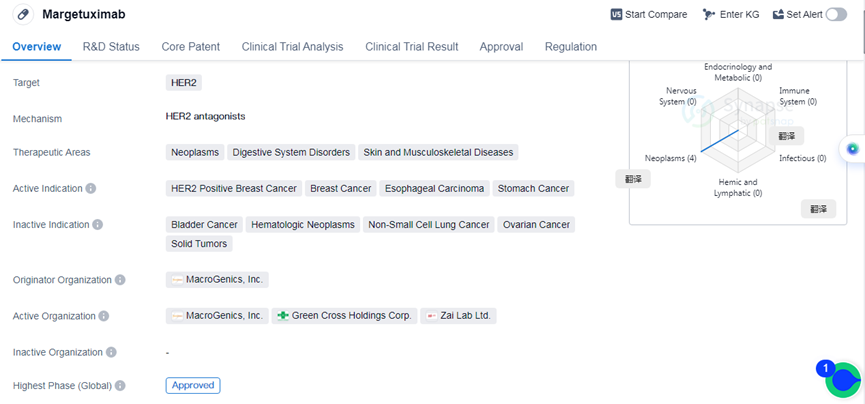Click info icon next to Highest Phase (Global)

(120, 385)
